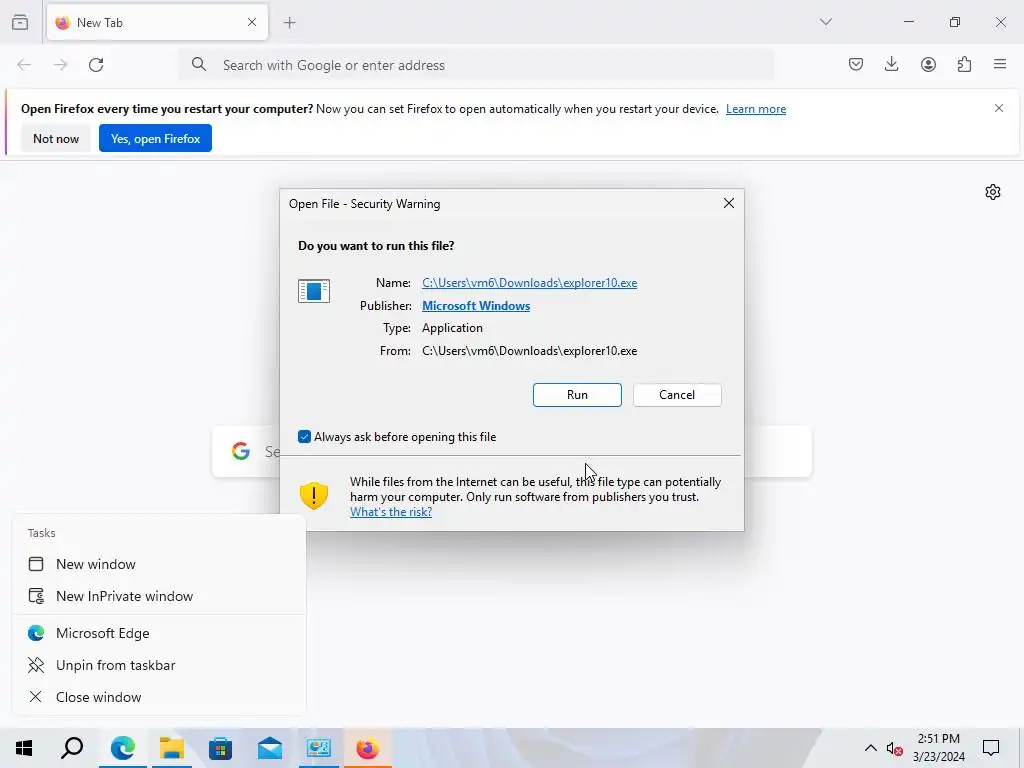The height and width of the screenshot is (768, 1024).
Task: Click Run in the Security Warning
Action: (x=577, y=395)
